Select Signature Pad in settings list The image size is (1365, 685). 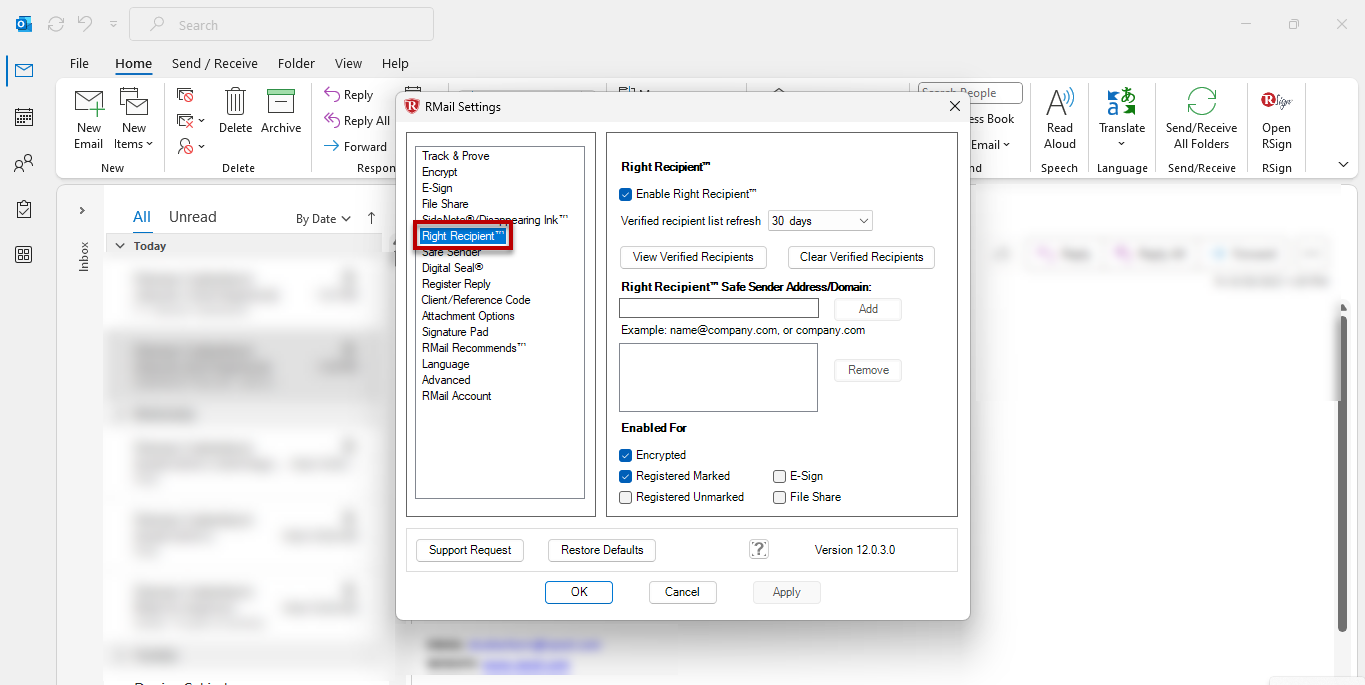point(455,332)
